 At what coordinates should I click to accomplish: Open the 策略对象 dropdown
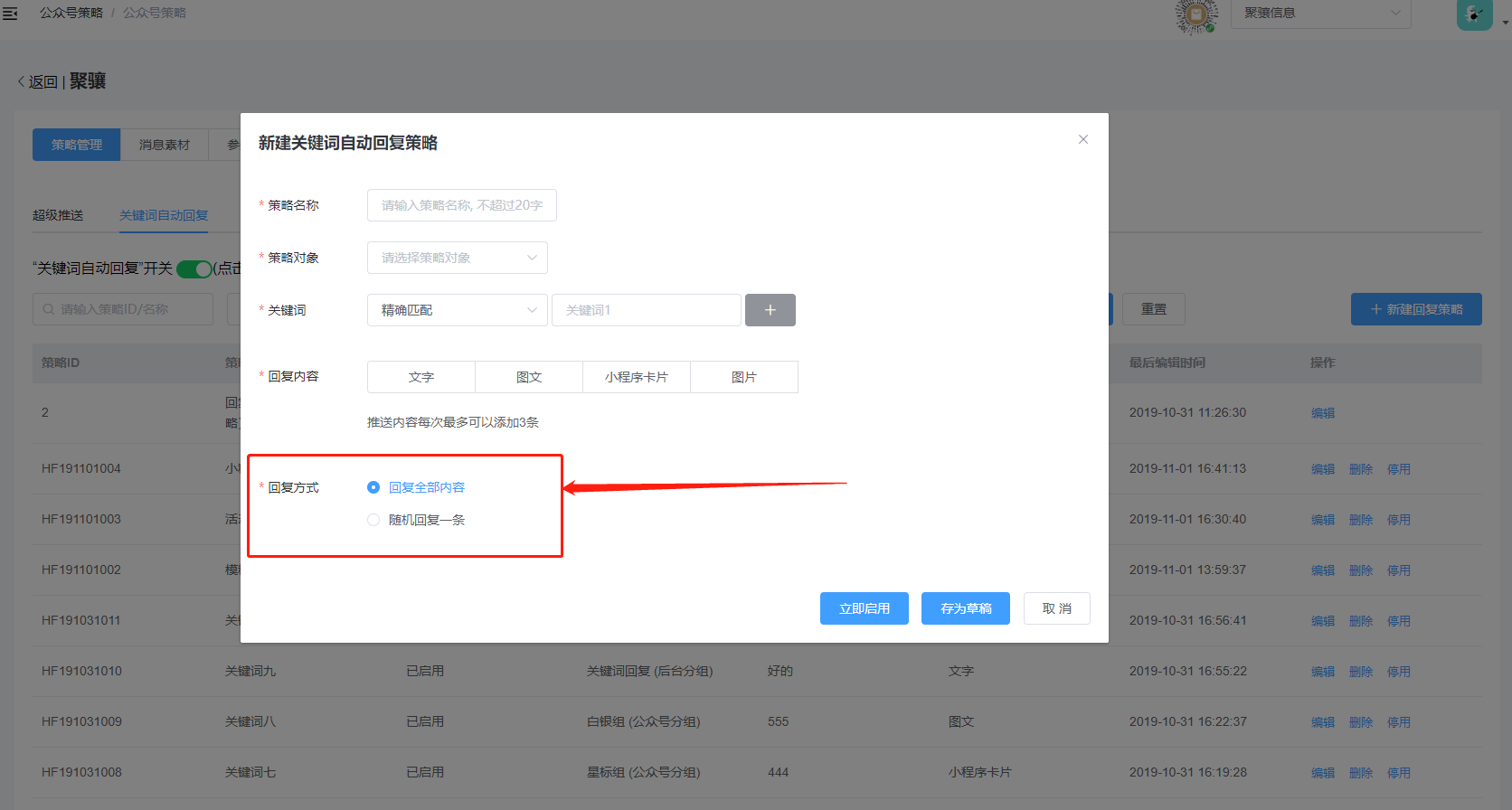point(457,258)
